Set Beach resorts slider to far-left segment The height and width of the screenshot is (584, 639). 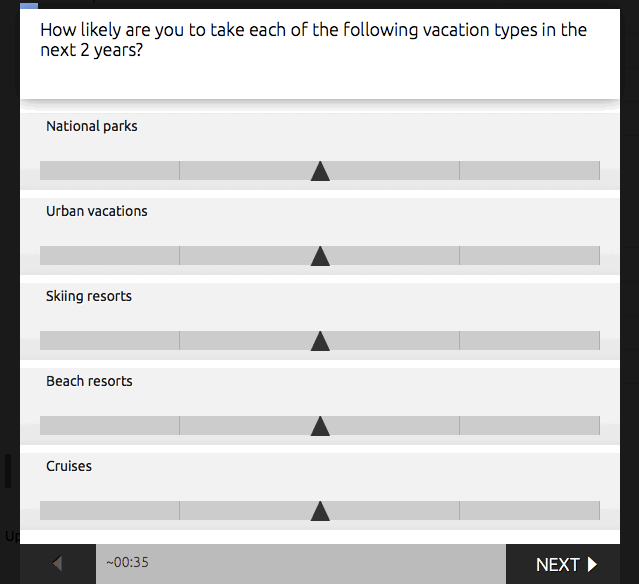pyautogui.click(x=110, y=425)
